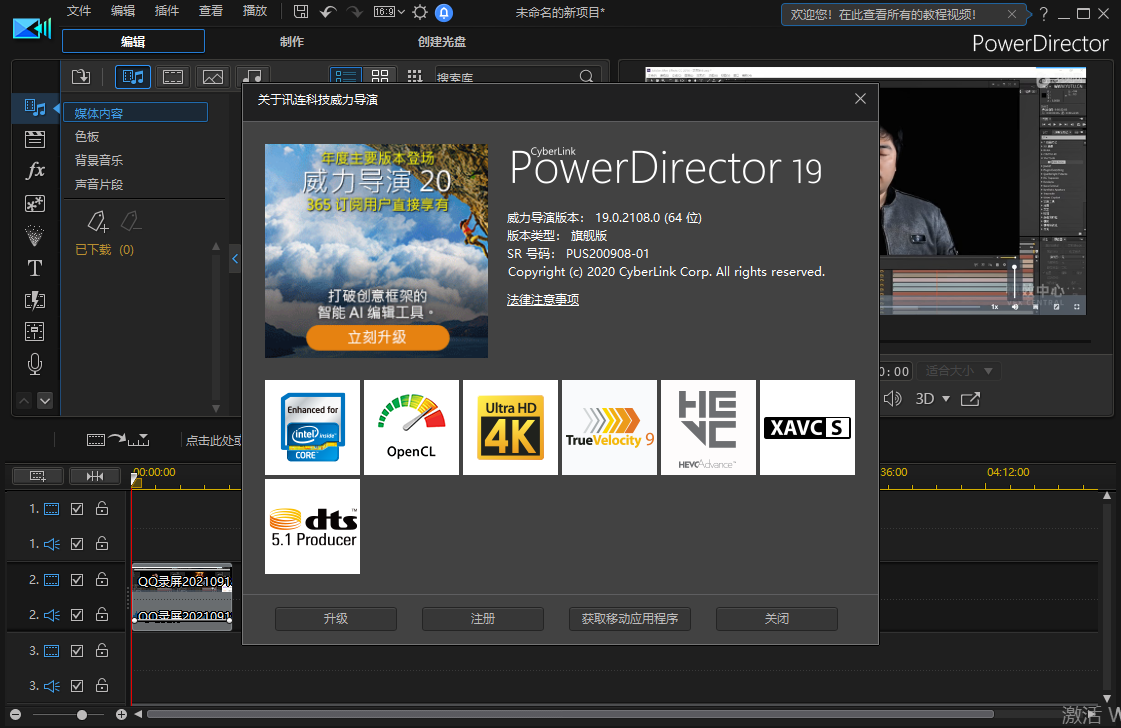Show more rooms with down arrow
Screen dimensions: 1121x728
coord(45,400)
